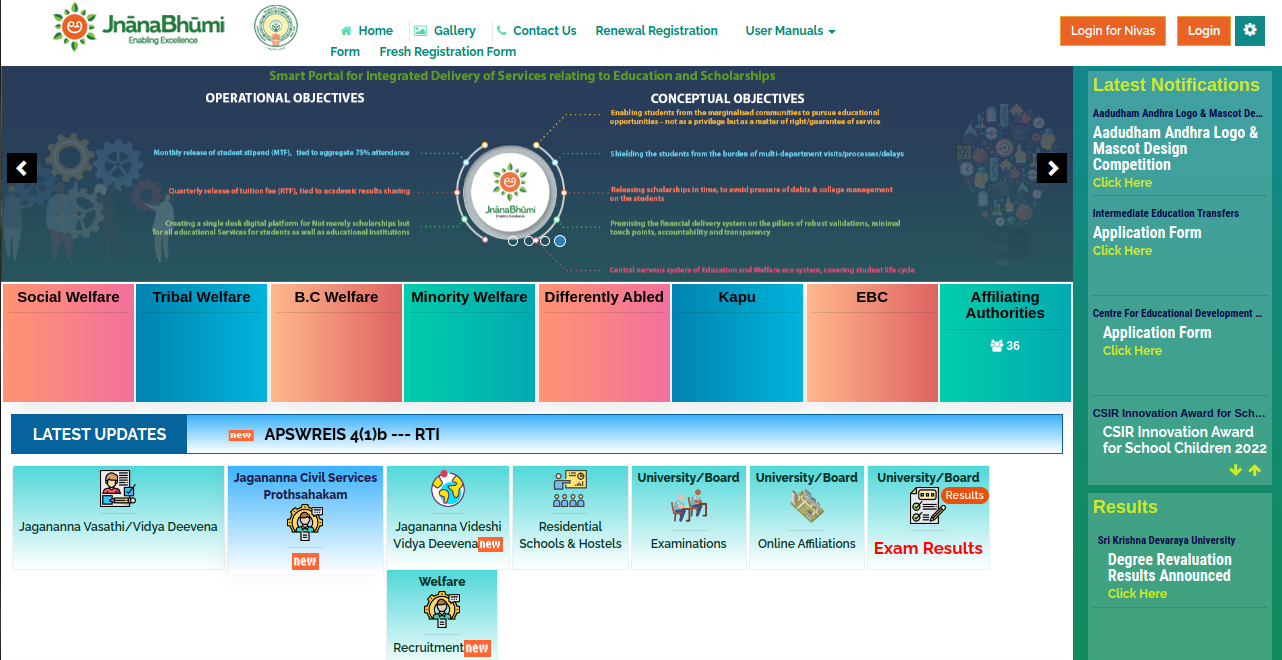Click the Results panel heading
Image resolution: width=1282 pixels, height=660 pixels.
pos(1125,507)
